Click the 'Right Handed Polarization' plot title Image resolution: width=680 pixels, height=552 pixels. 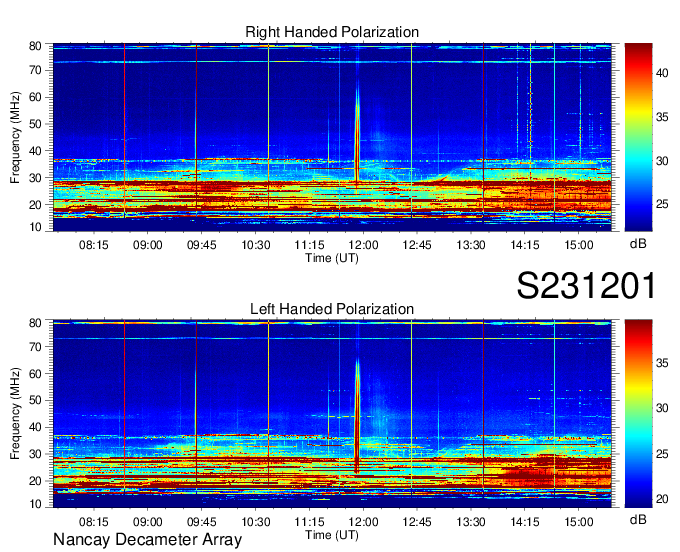pyautogui.click(x=332, y=32)
